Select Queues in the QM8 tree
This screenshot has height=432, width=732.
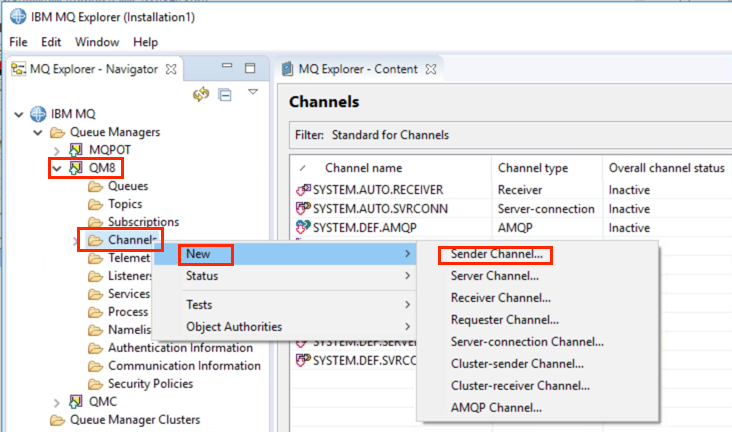128,186
